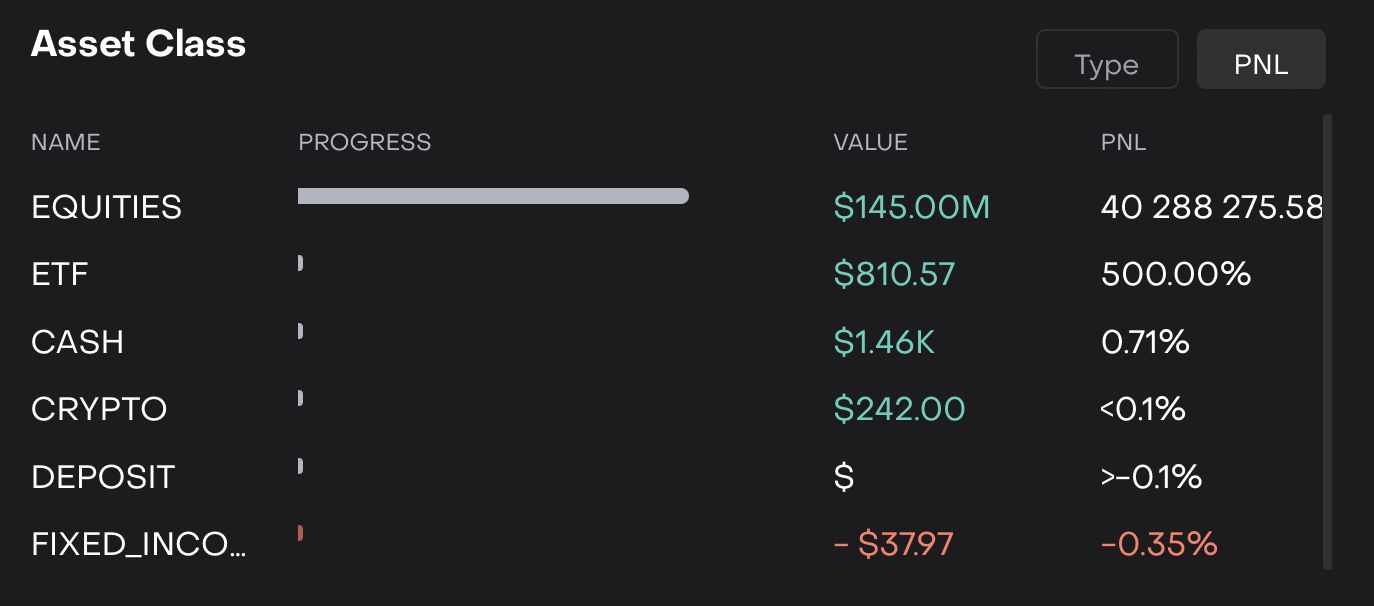Click the VALUE column header

coord(870,142)
